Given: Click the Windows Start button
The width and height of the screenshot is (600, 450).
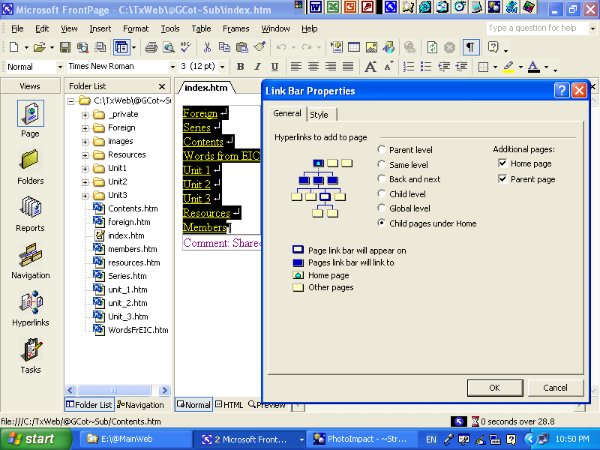Looking at the screenshot, I should tap(33, 438).
